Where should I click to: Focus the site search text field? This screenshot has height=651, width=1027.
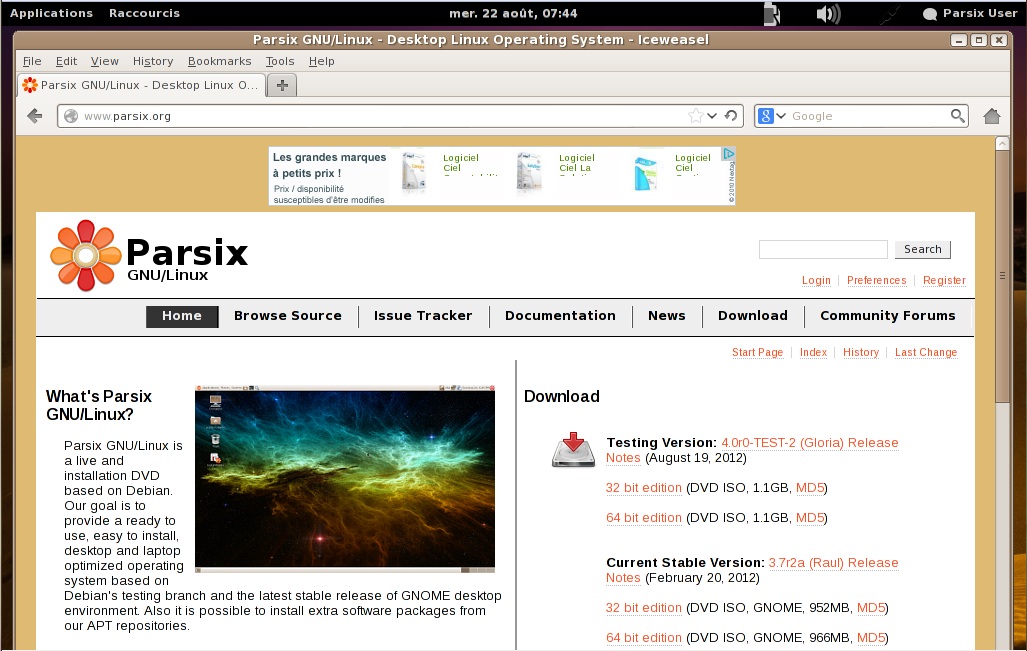[x=823, y=250]
